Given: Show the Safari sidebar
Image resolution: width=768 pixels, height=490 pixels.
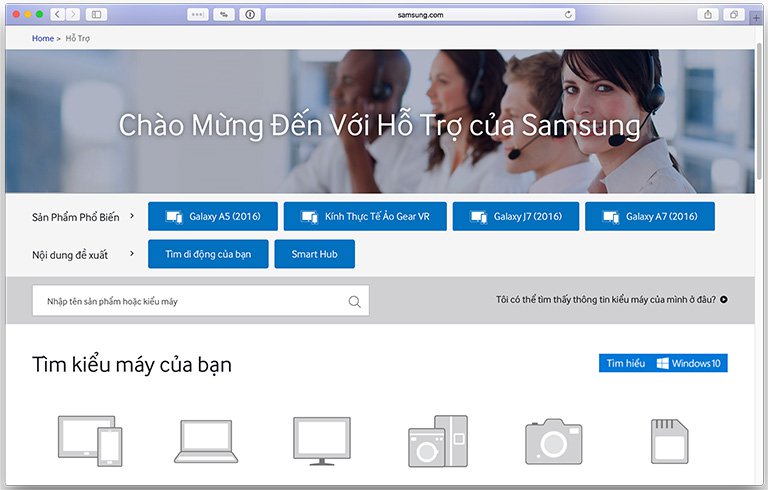Looking at the screenshot, I should [96, 15].
